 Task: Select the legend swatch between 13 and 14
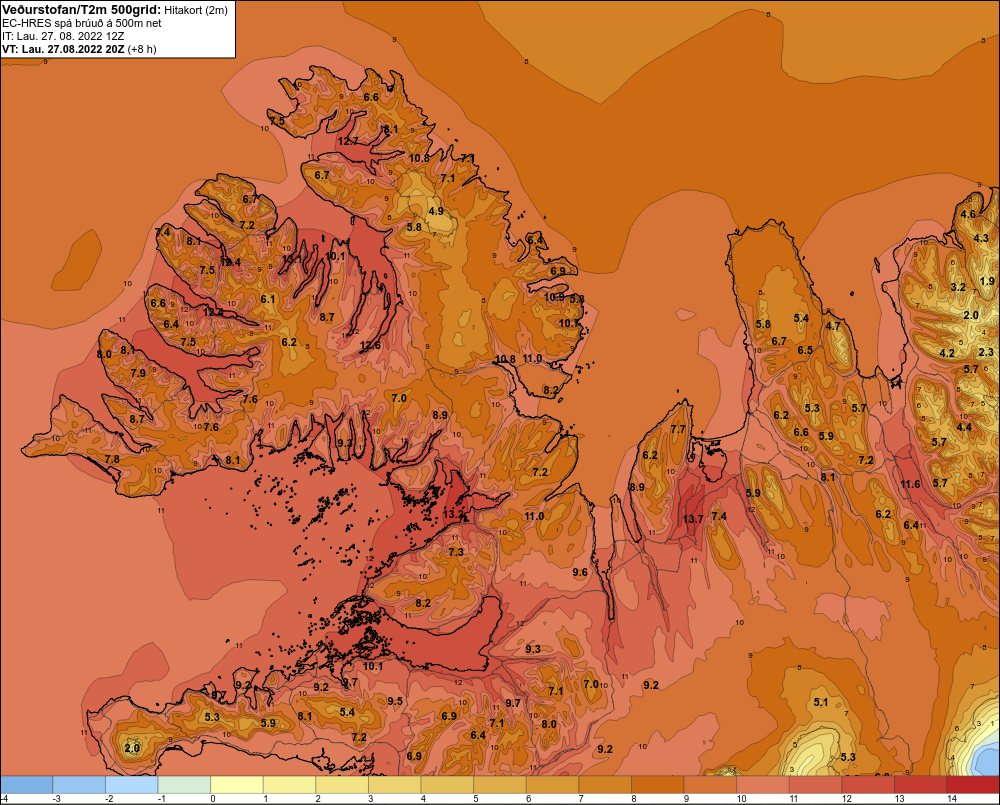pos(920,785)
